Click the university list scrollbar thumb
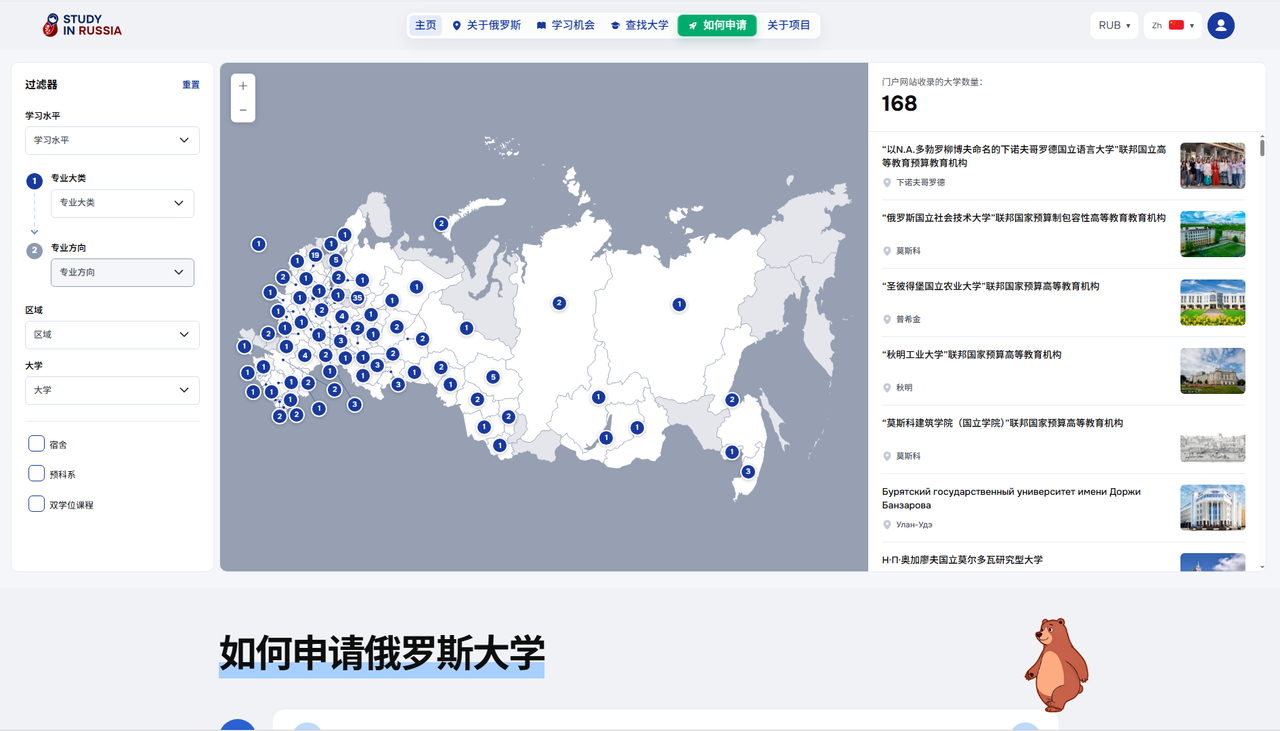The width and height of the screenshot is (1280, 731). tap(1262, 148)
